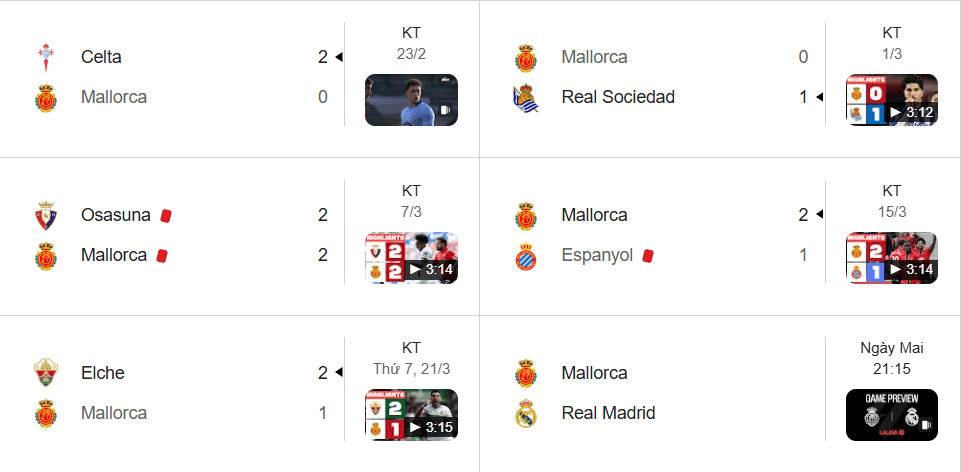Play Mallorca vs Real Sociedad 3:12 highlights
Screen dimensions: 961x472
[892, 100]
